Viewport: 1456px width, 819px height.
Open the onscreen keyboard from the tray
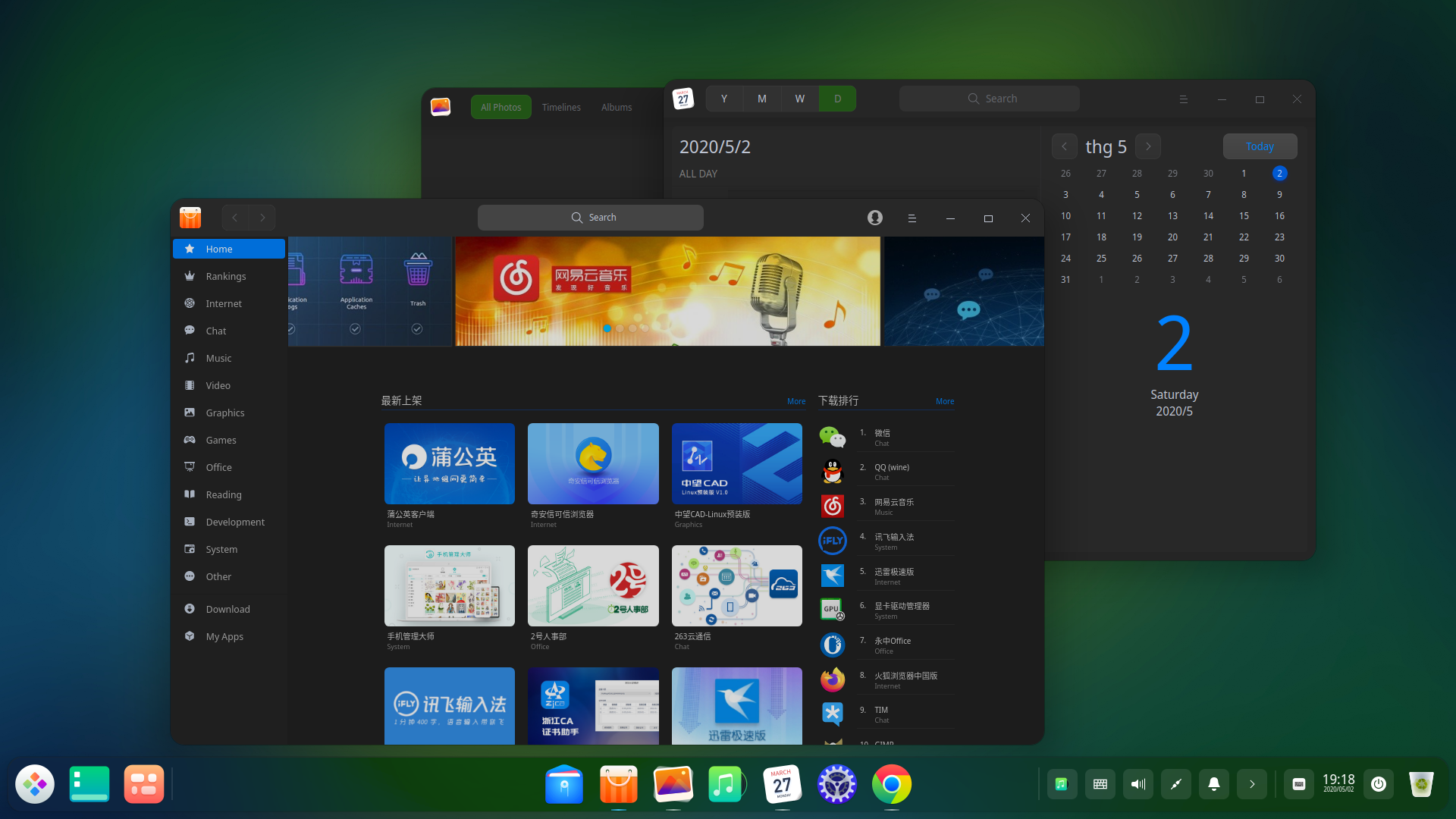(x=1100, y=784)
